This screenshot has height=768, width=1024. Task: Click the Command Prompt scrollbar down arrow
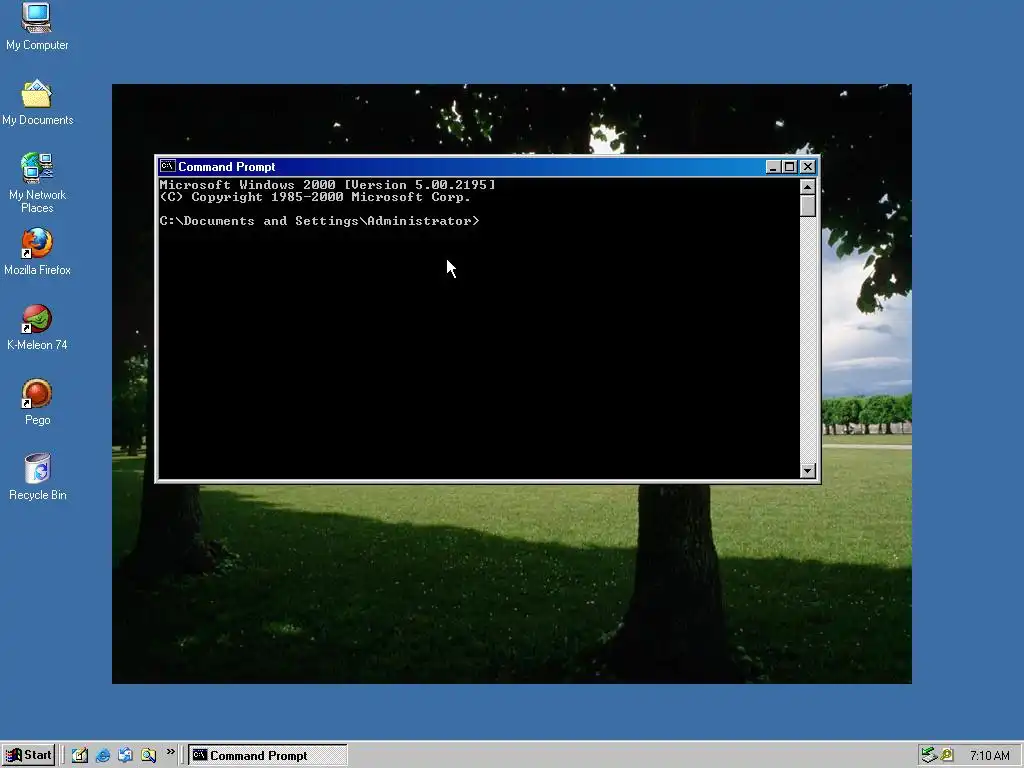[808, 471]
